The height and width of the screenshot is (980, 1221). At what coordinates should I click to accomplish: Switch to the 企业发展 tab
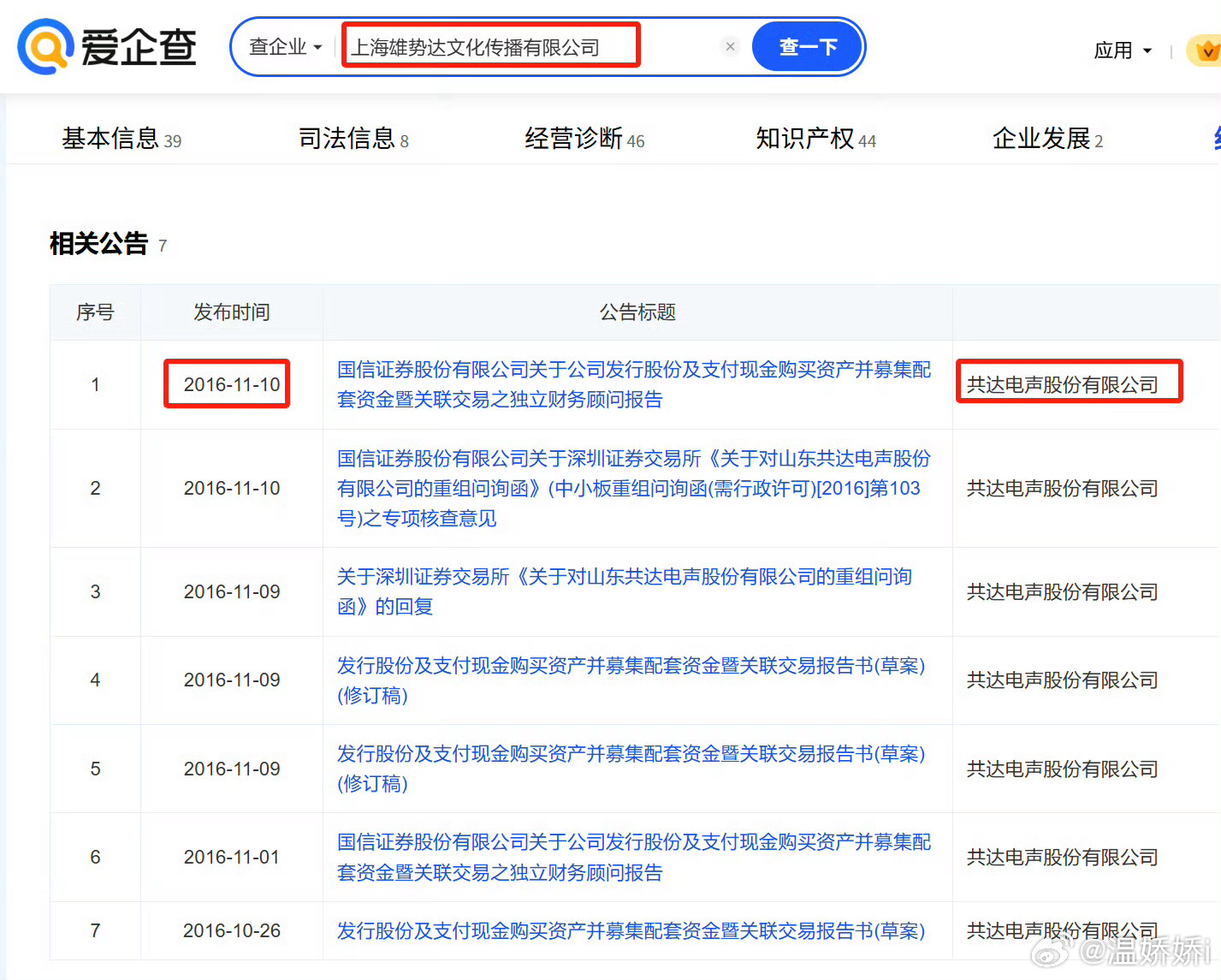pyautogui.click(x=1047, y=138)
